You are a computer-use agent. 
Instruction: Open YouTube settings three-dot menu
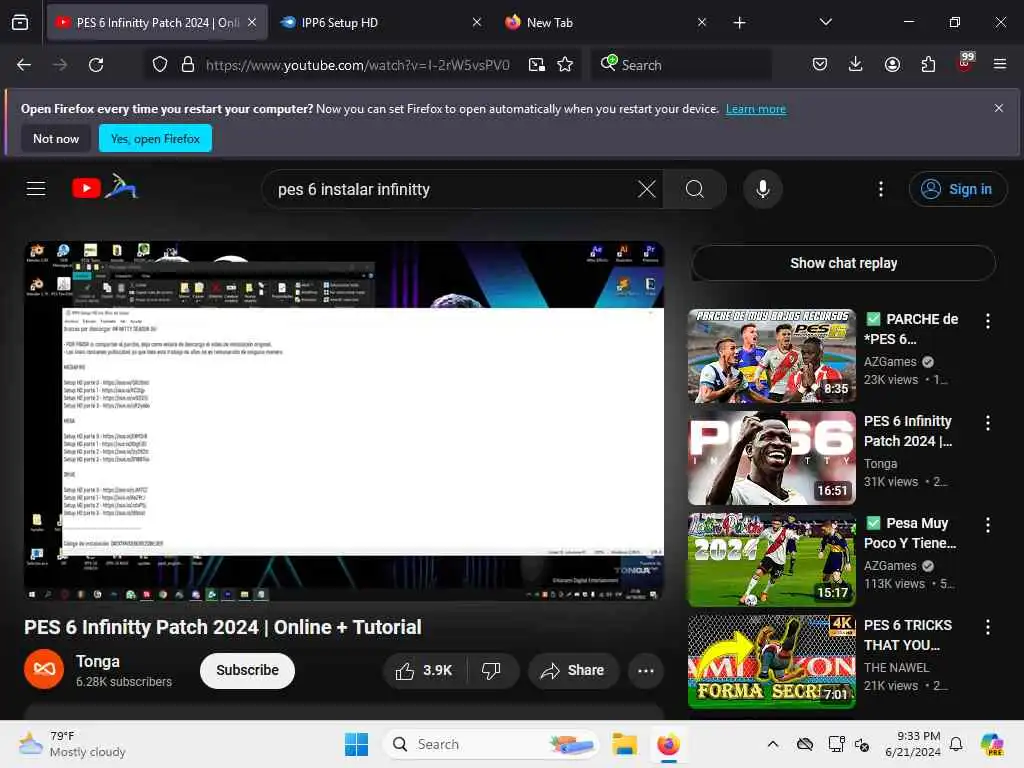point(881,189)
